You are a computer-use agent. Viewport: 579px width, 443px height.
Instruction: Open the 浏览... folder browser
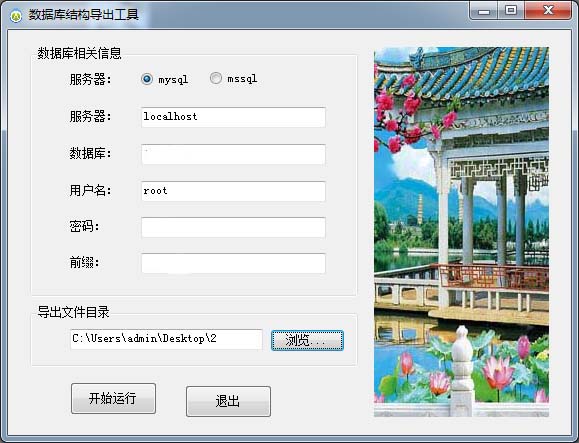point(307,340)
